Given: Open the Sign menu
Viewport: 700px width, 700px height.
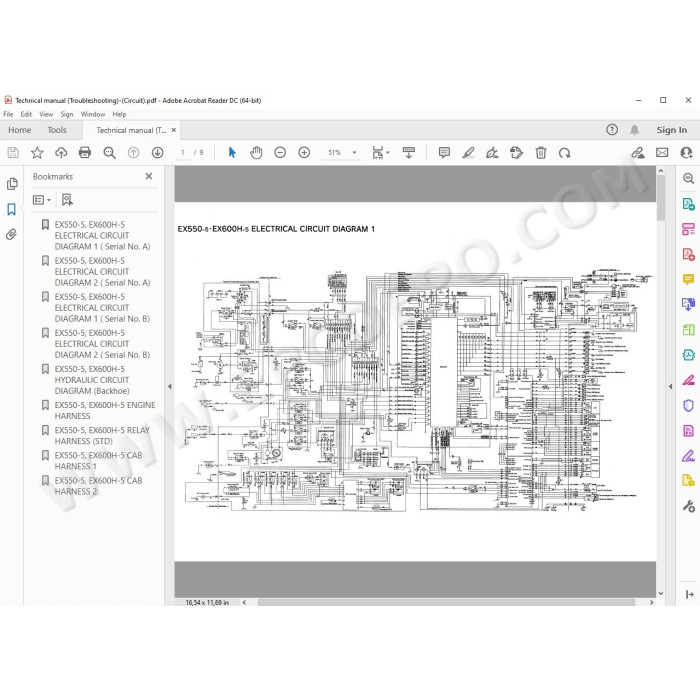Looking at the screenshot, I should click(67, 114).
